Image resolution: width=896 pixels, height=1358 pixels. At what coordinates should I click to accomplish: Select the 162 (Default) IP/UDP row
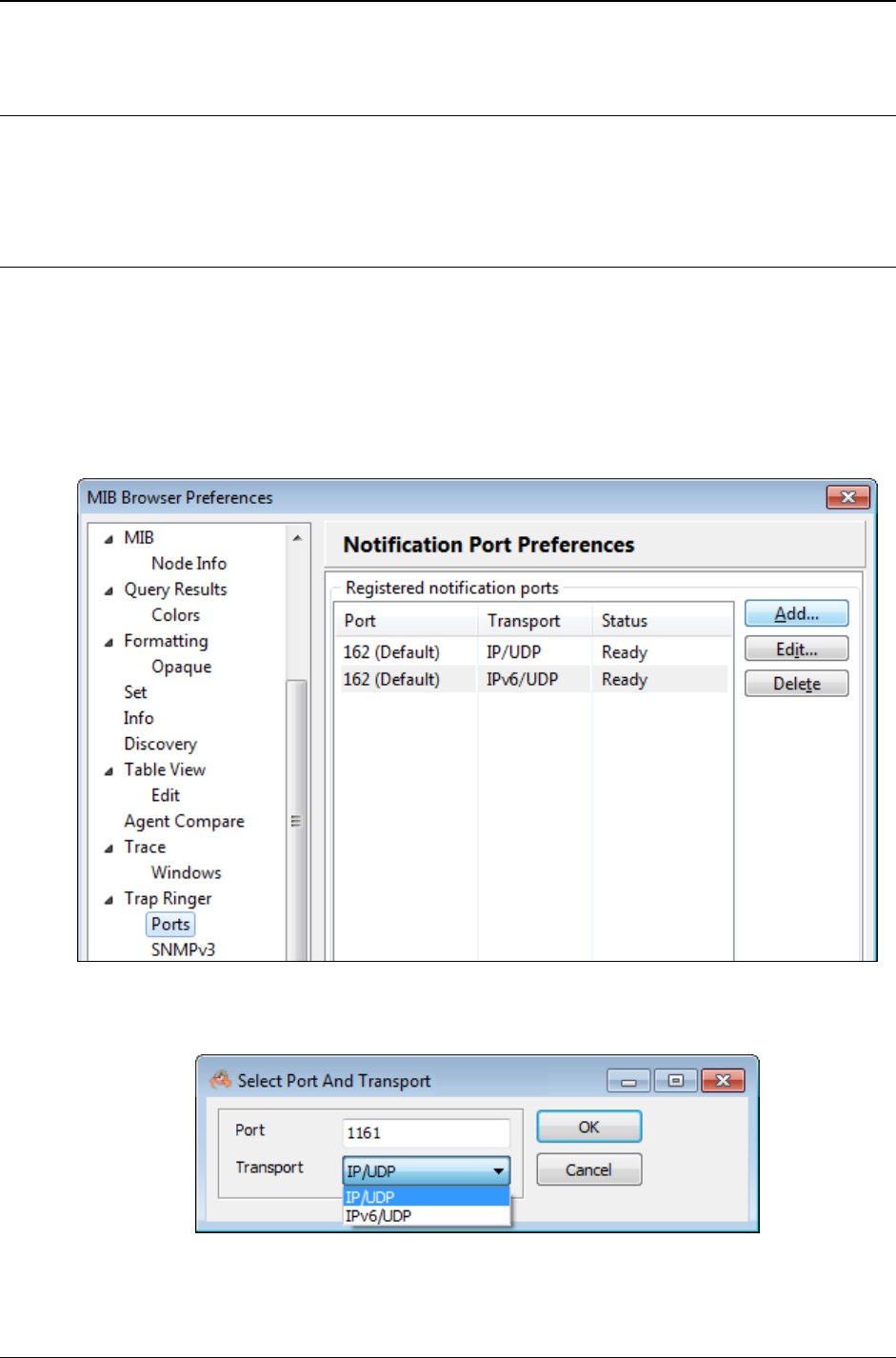(531, 652)
